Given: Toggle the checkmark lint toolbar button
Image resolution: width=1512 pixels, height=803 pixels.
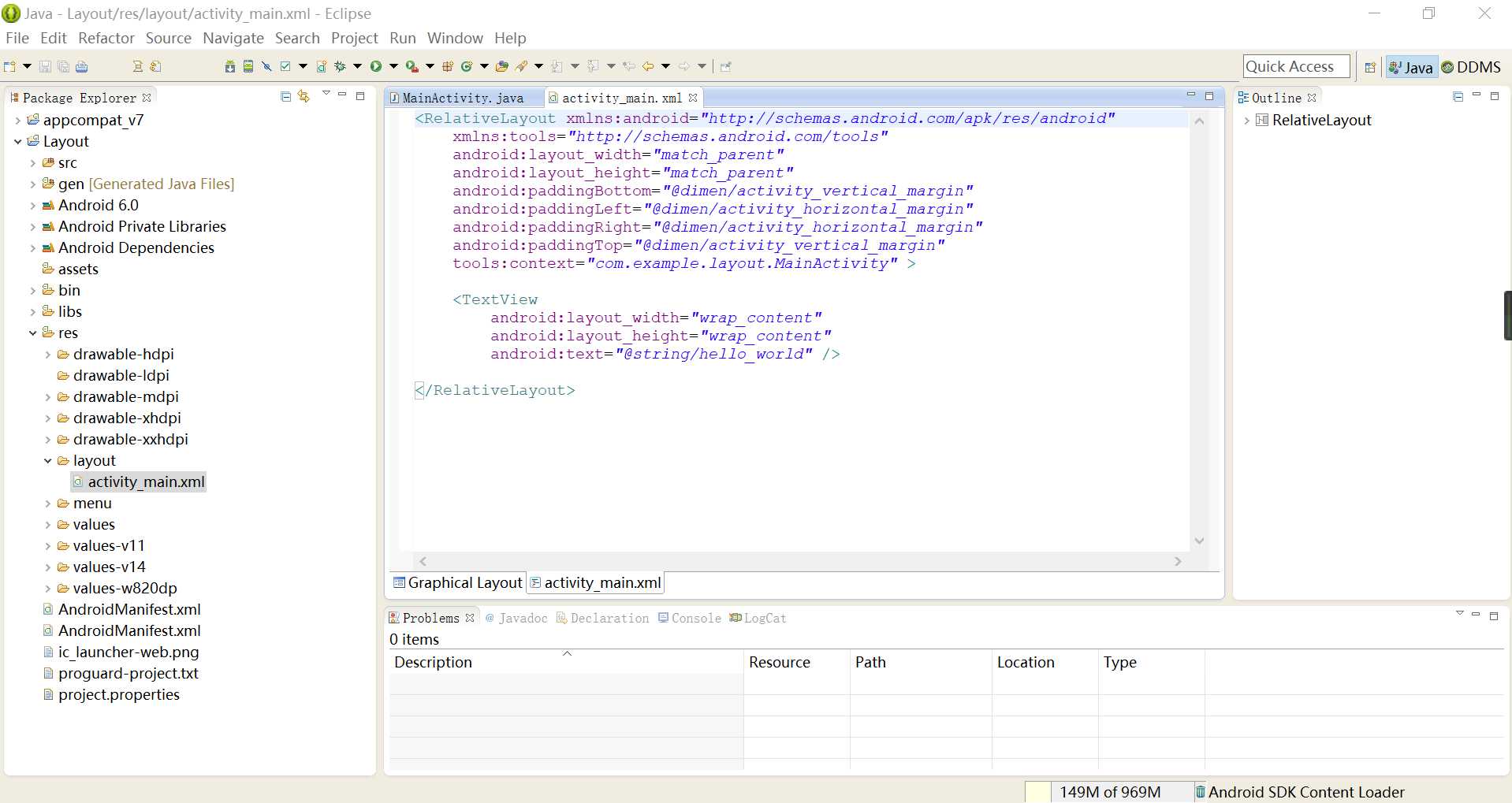Looking at the screenshot, I should pyautogui.click(x=285, y=66).
